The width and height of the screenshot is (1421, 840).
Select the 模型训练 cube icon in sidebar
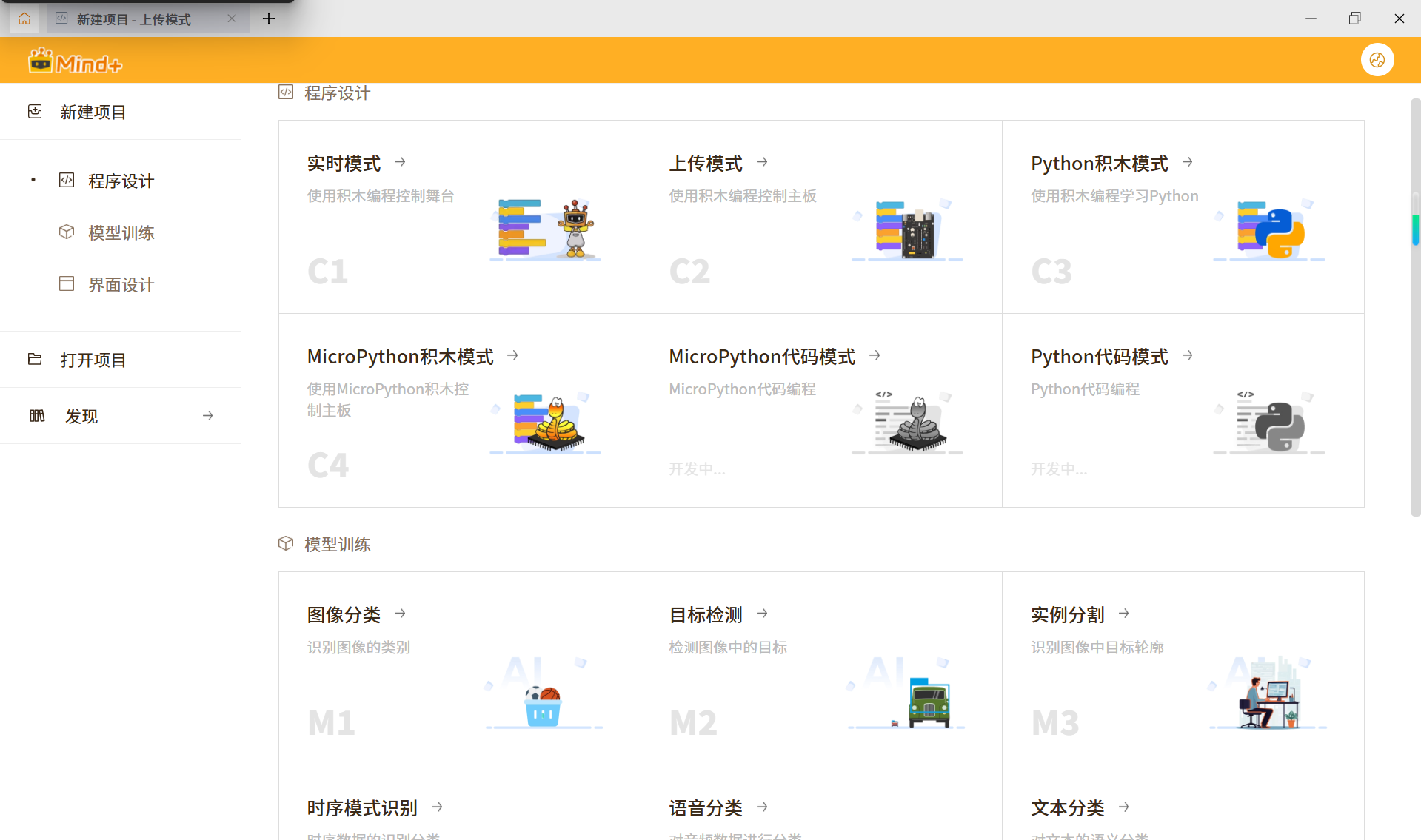[67, 232]
